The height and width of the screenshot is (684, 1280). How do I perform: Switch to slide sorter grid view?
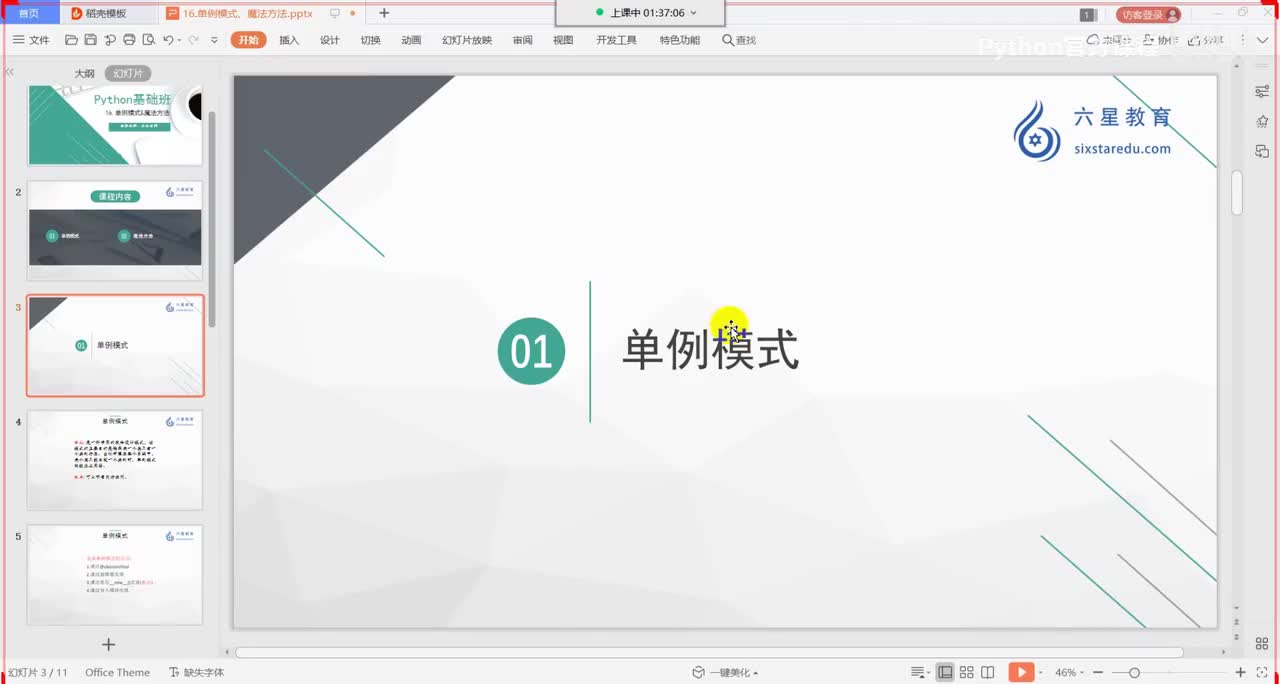click(x=966, y=672)
